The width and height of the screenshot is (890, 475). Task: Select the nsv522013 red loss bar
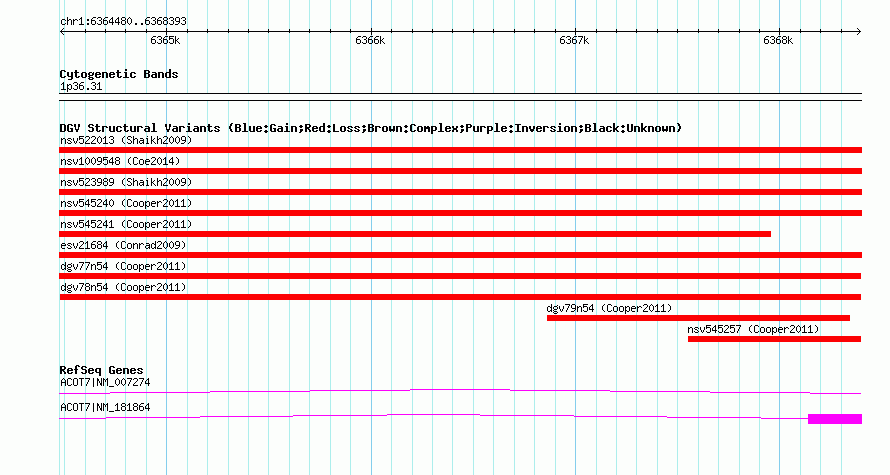point(460,150)
